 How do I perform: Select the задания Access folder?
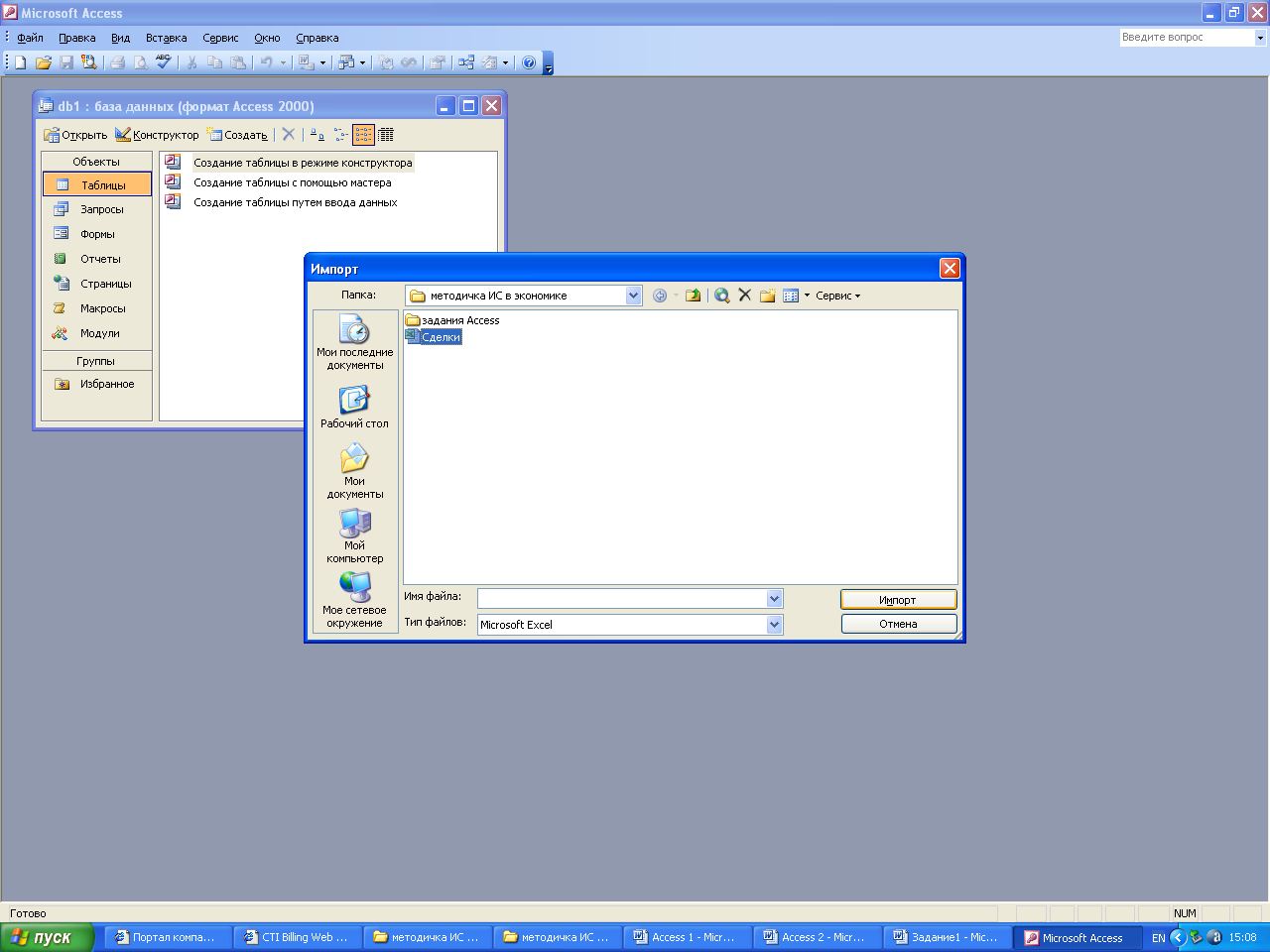(x=452, y=320)
